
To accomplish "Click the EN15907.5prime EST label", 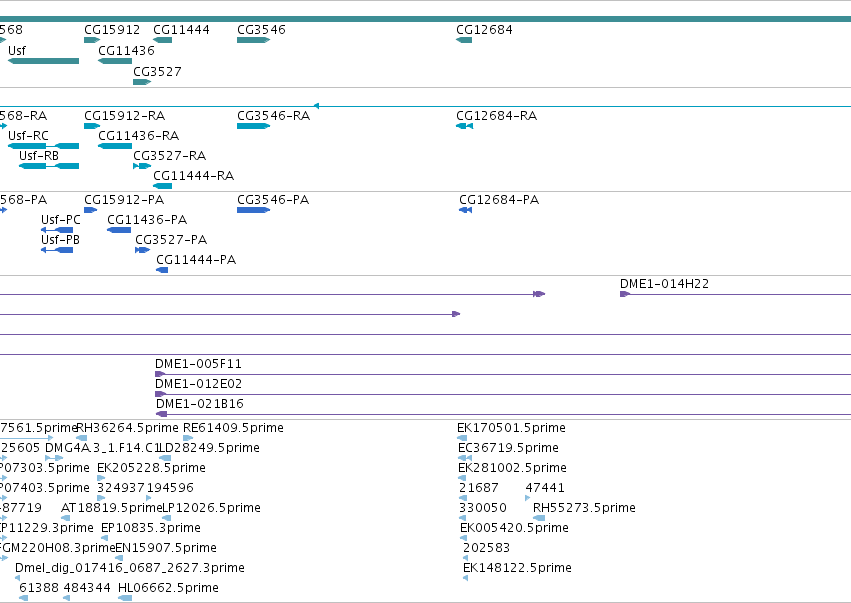I will pos(166,548).
